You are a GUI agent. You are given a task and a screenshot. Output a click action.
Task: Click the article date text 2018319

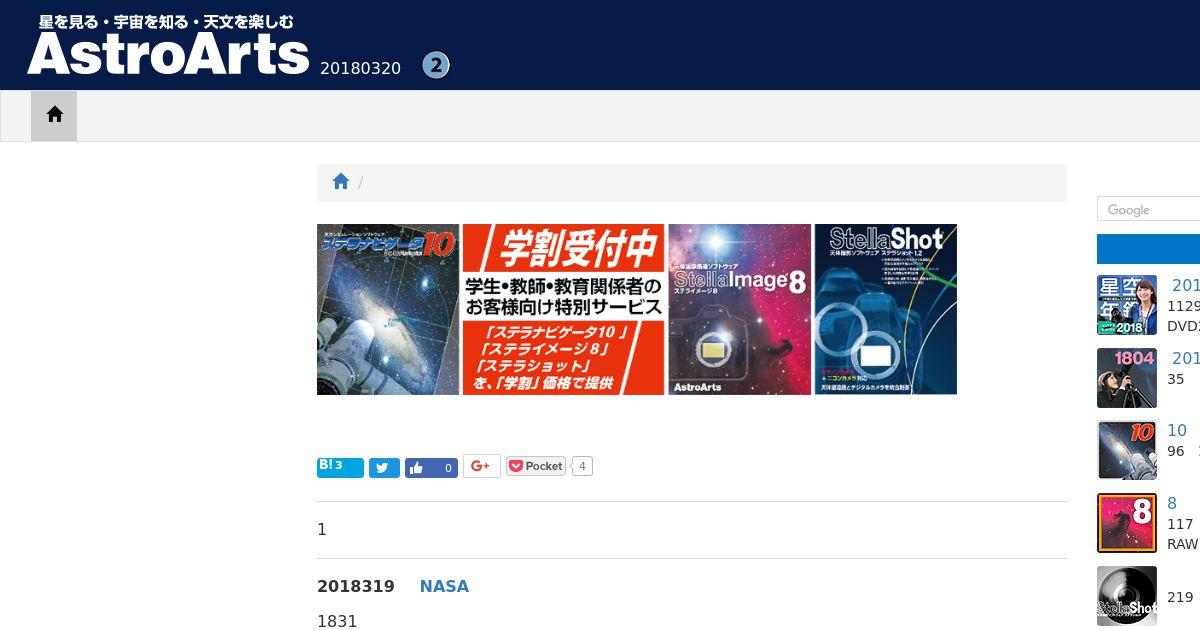356,586
